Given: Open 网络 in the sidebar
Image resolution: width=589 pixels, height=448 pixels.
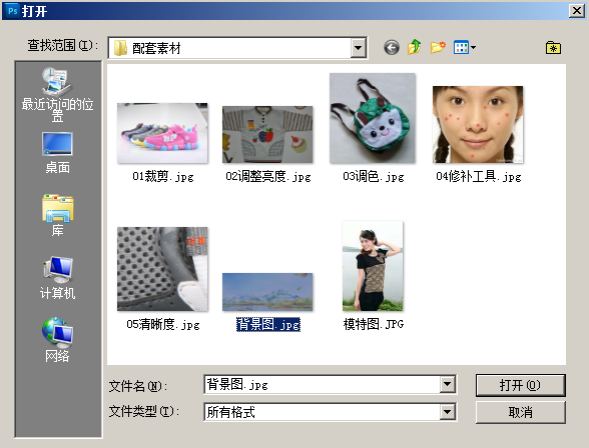Looking at the screenshot, I should click(57, 340).
